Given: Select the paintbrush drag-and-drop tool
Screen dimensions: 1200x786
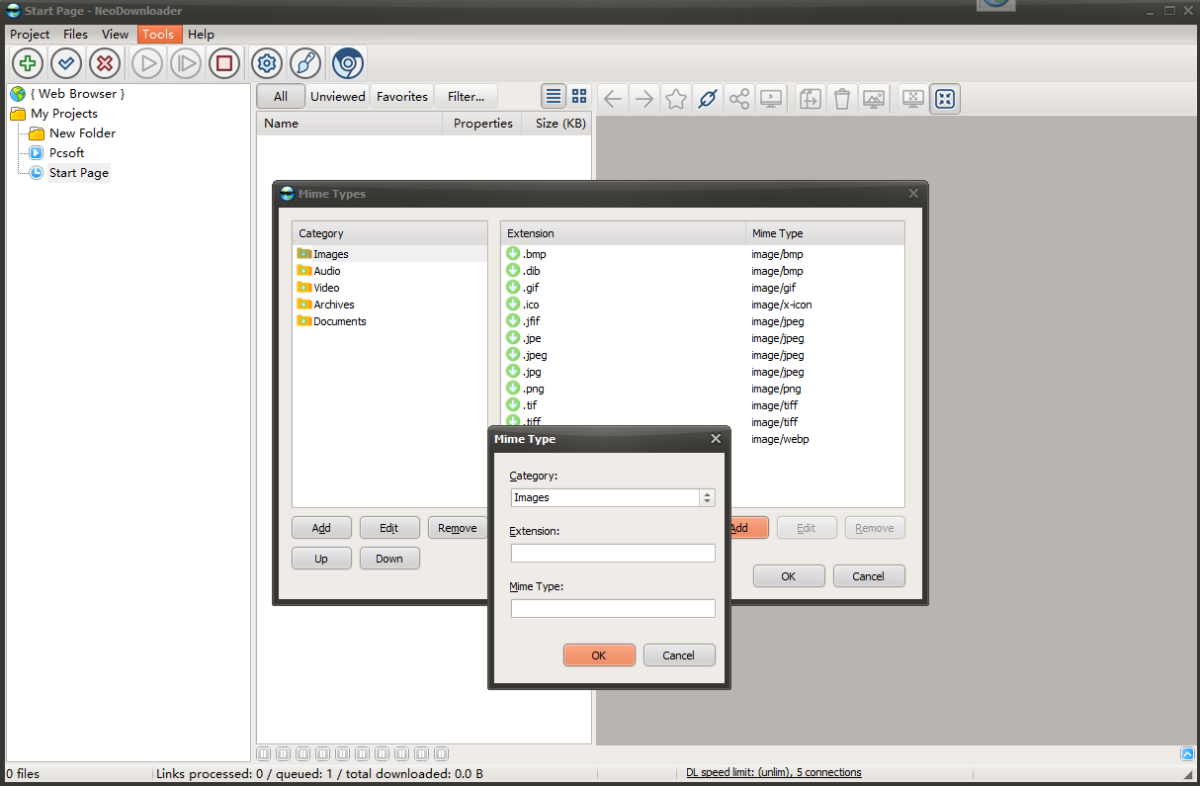Looking at the screenshot, I should pyautogui.click(x=306, y=63).
